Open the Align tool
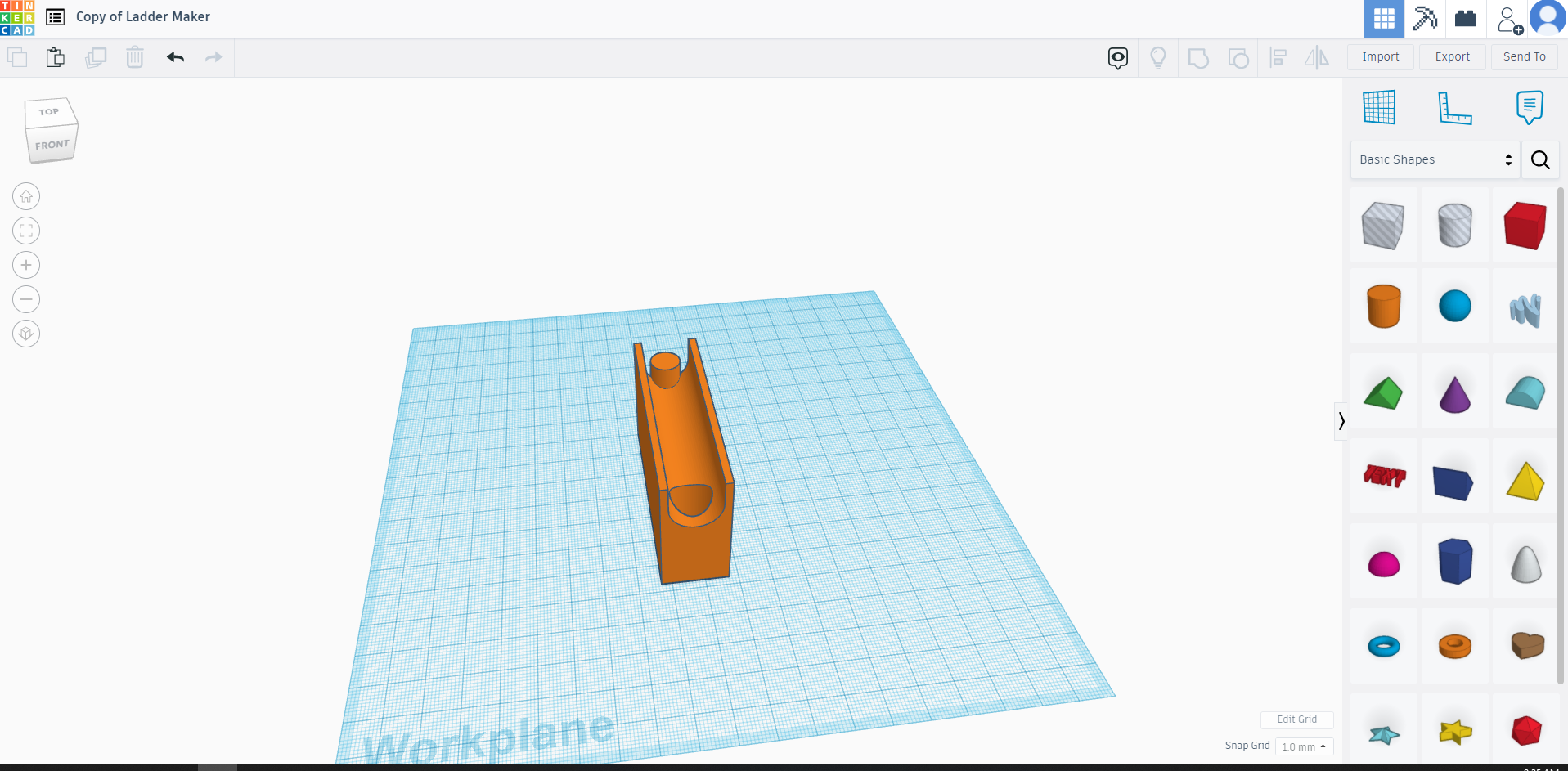The image size is (1568, 771). click(1278, 57)
